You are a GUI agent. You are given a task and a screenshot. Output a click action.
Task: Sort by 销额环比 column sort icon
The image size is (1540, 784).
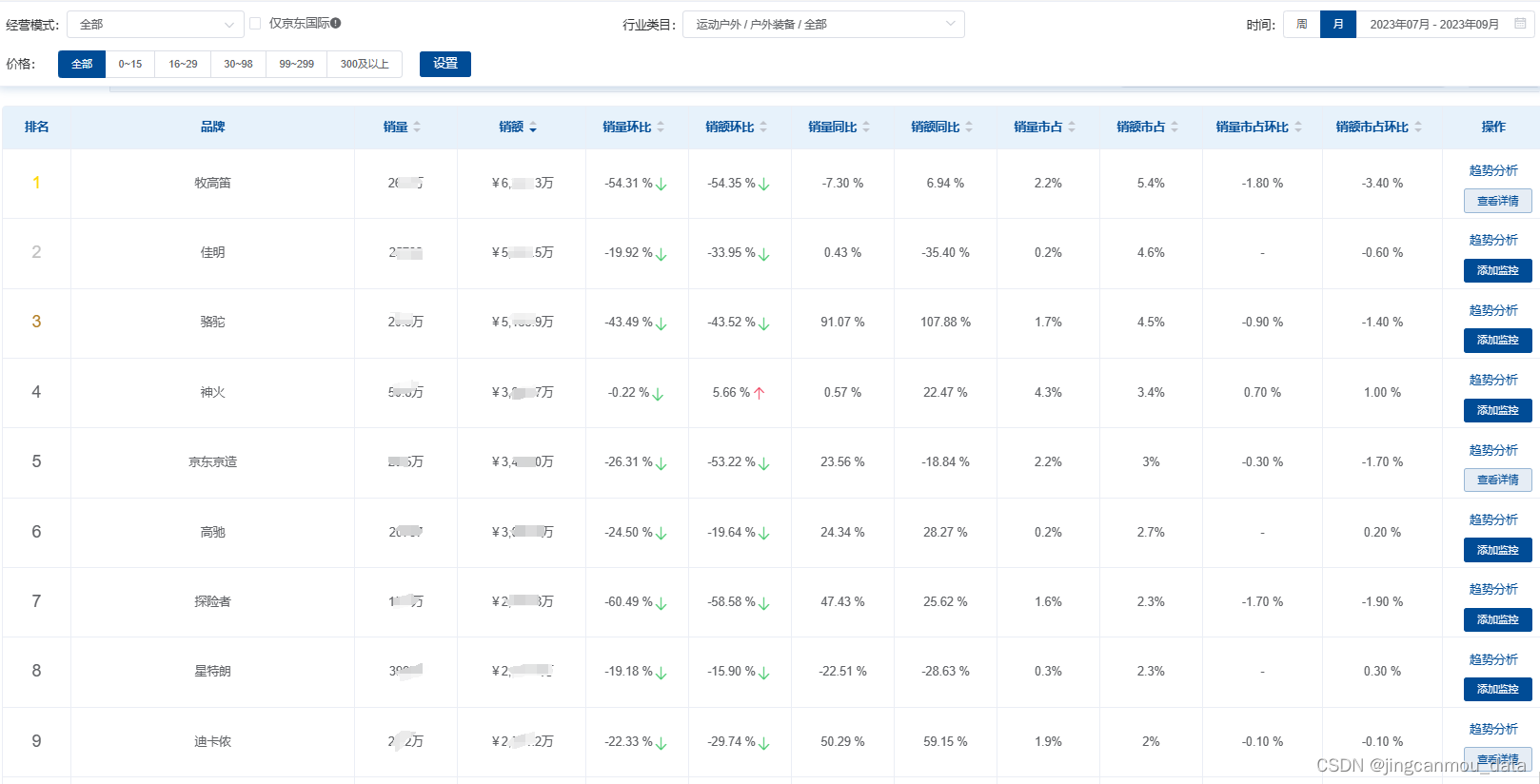[x=763, y=127]
